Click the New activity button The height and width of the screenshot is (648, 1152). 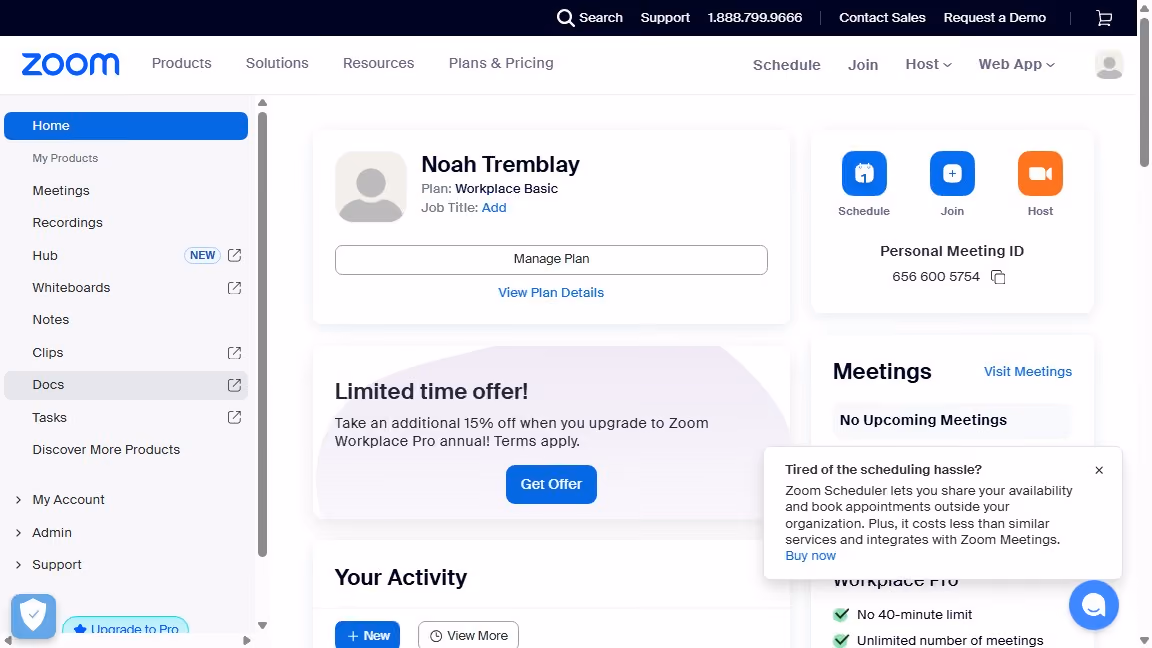367,636
